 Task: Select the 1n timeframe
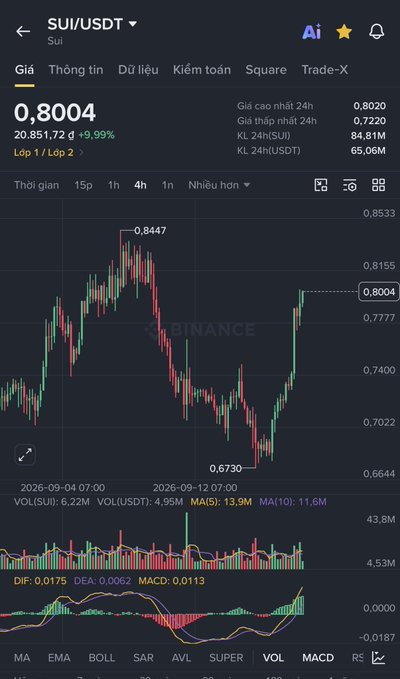click(168, 185)
